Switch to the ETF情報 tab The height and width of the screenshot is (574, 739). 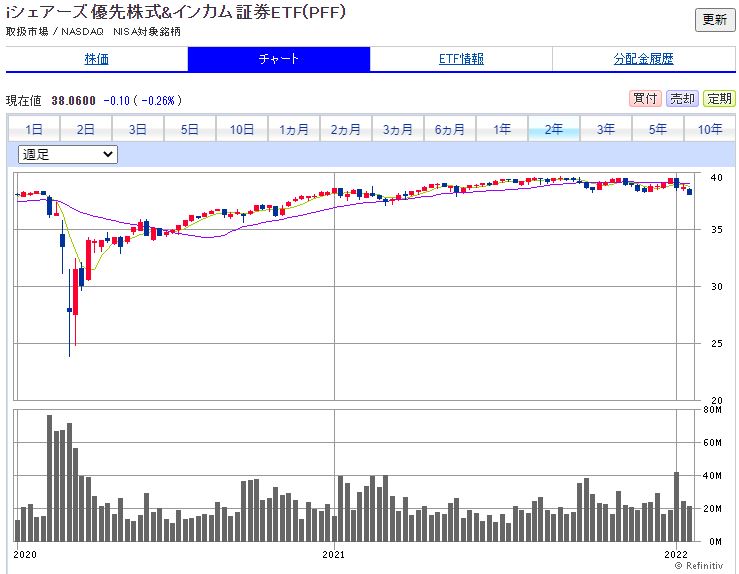coord(461,59)
